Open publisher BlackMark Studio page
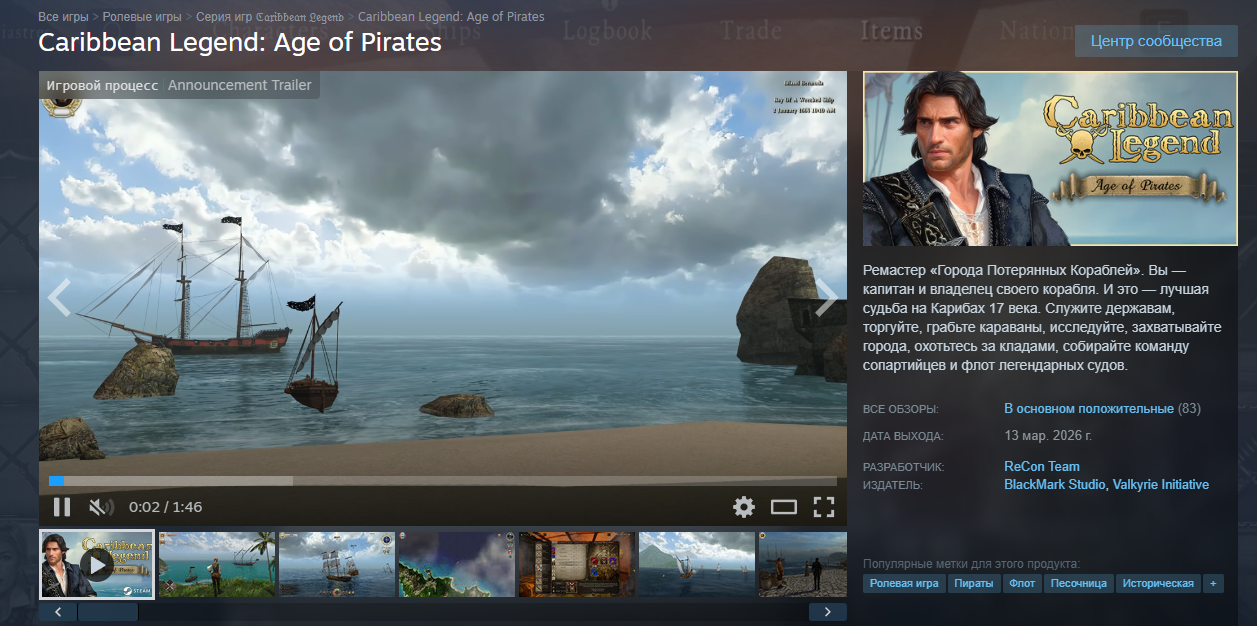1257x626 pixels. 1054,485
